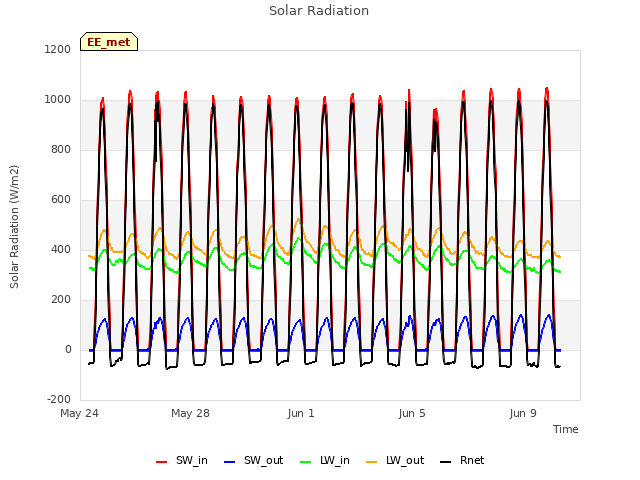The height and width of the screenshot is (480, 640).
Task: Click the Jun 5 x-axis tick label
Action: coord(412,413)
